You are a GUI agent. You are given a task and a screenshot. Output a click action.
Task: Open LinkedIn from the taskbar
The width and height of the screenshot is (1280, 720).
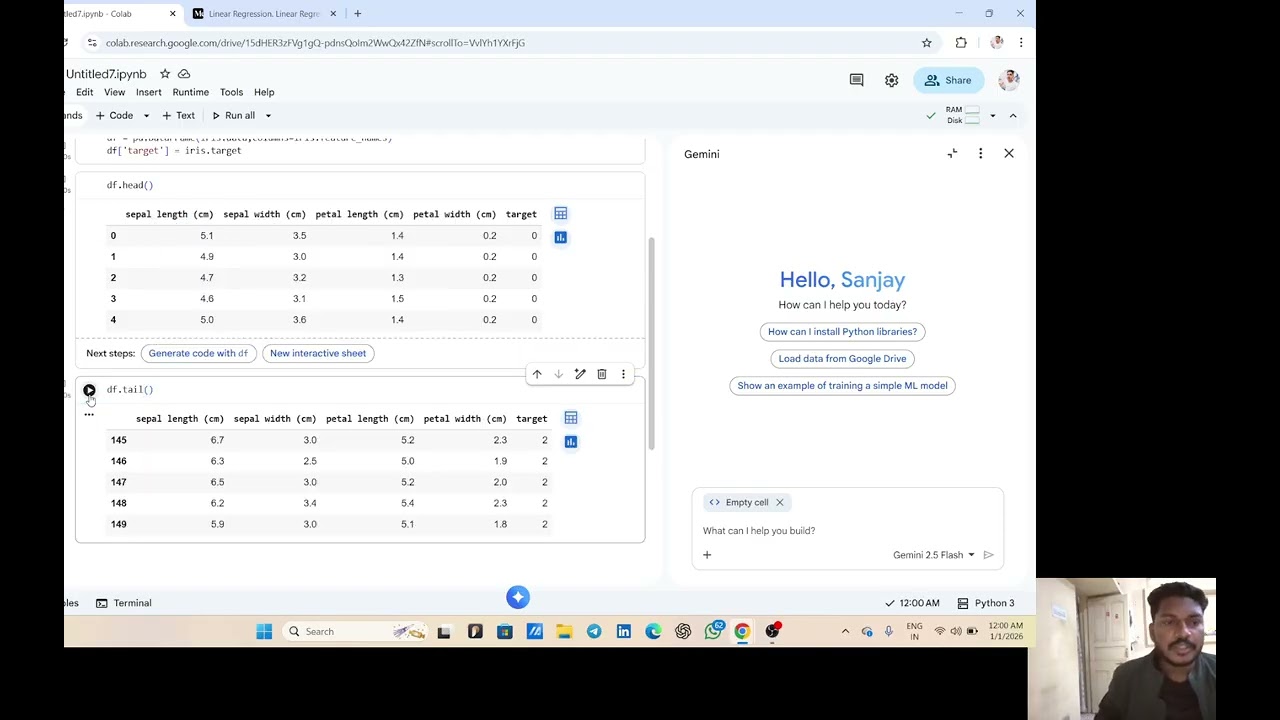(623, 631)
